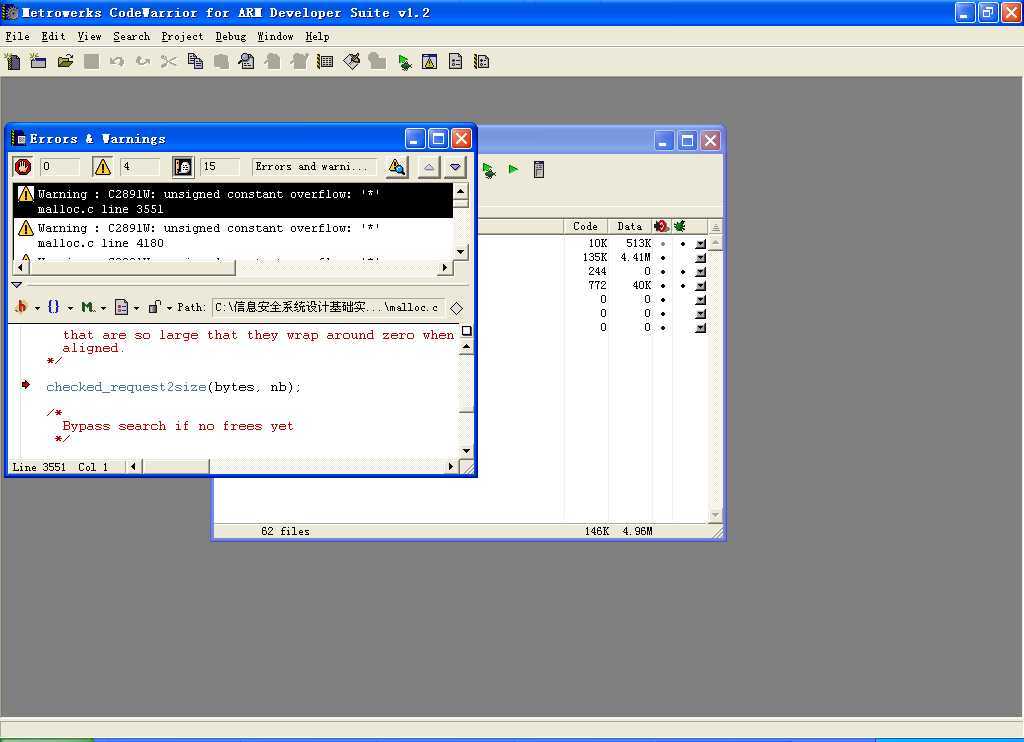Open the Debug menu

[231, 37]
